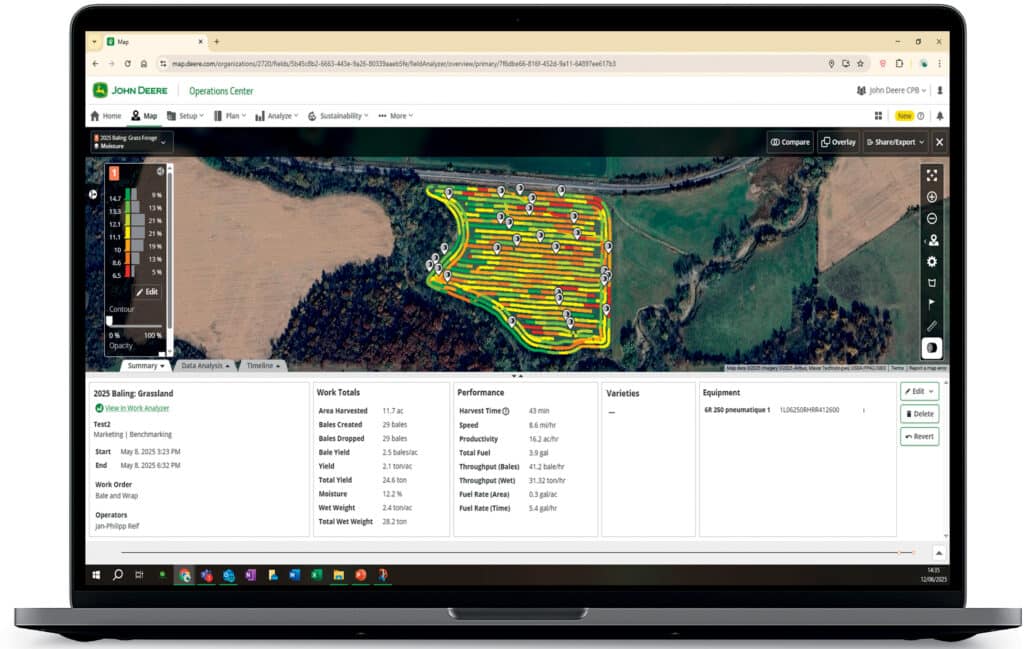
Task: Toggle the map contrast layer button
Action: pyautogui.click(x=932, y=348)
